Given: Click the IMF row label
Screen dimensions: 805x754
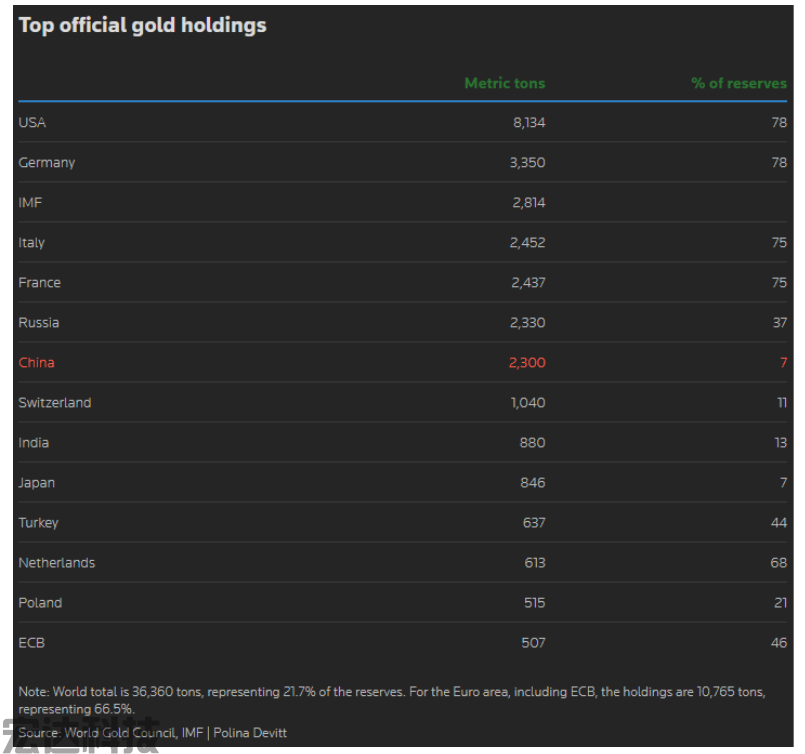Looking at the screenshot, I should click(30, 202).
